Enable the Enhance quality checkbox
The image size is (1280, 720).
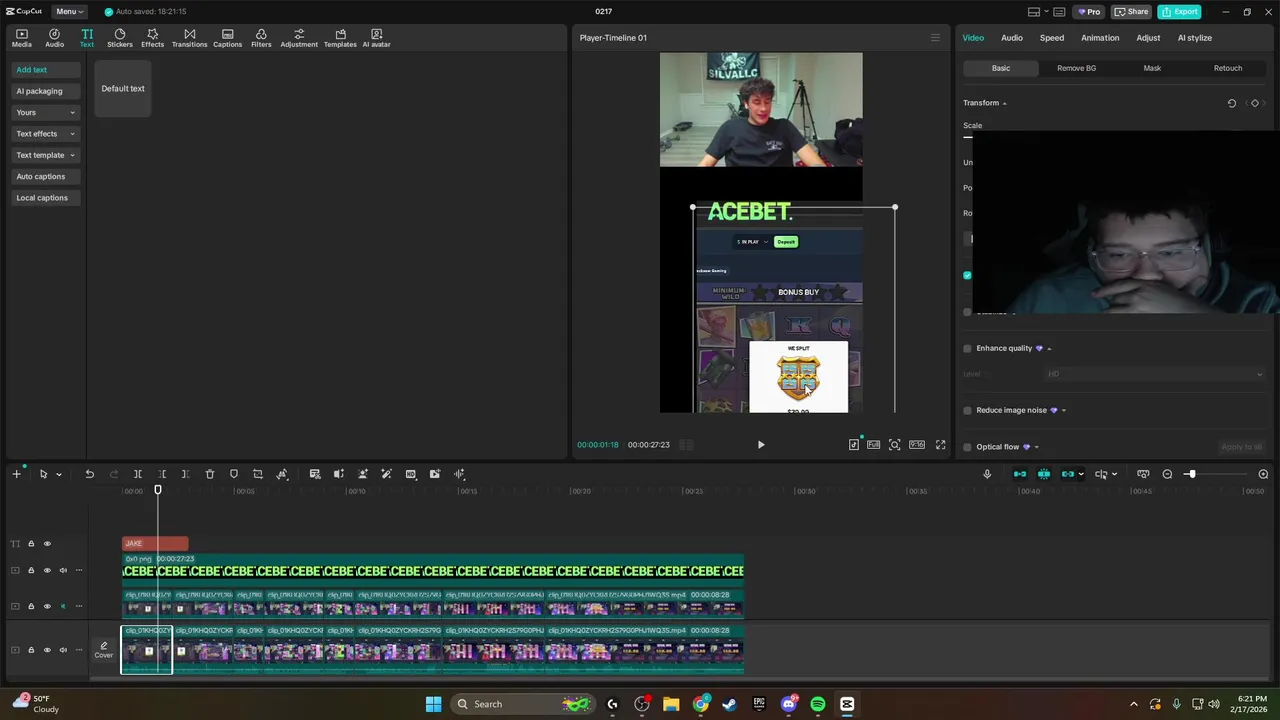point(967,348)
